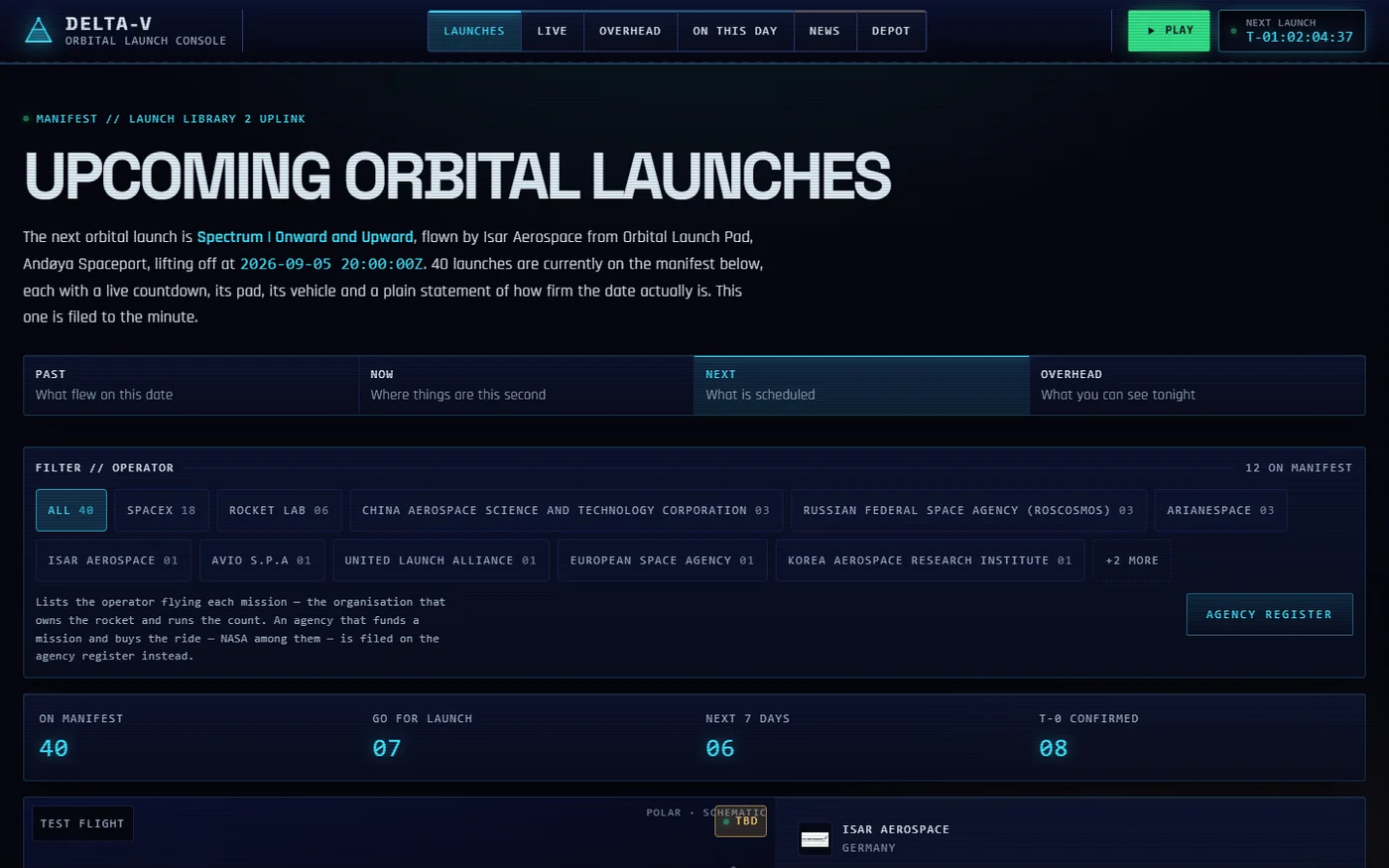Filter by Russian Federal Space Agency (Roscosmos)

tap(968, 510)
